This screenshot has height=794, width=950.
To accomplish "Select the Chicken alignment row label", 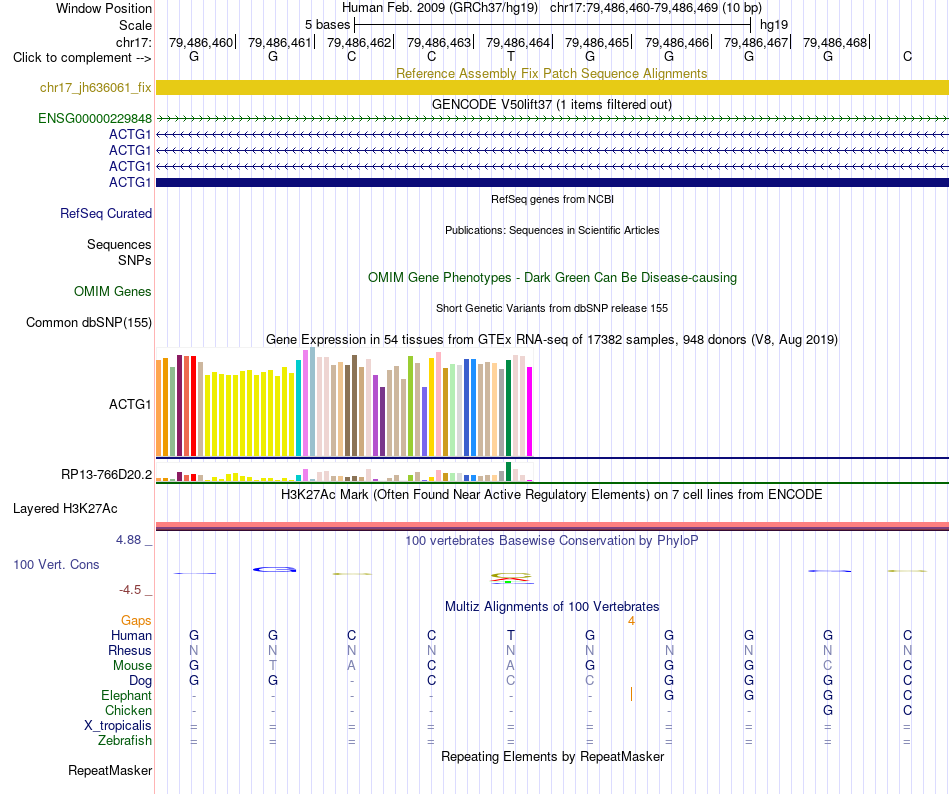I will point(128,710).
